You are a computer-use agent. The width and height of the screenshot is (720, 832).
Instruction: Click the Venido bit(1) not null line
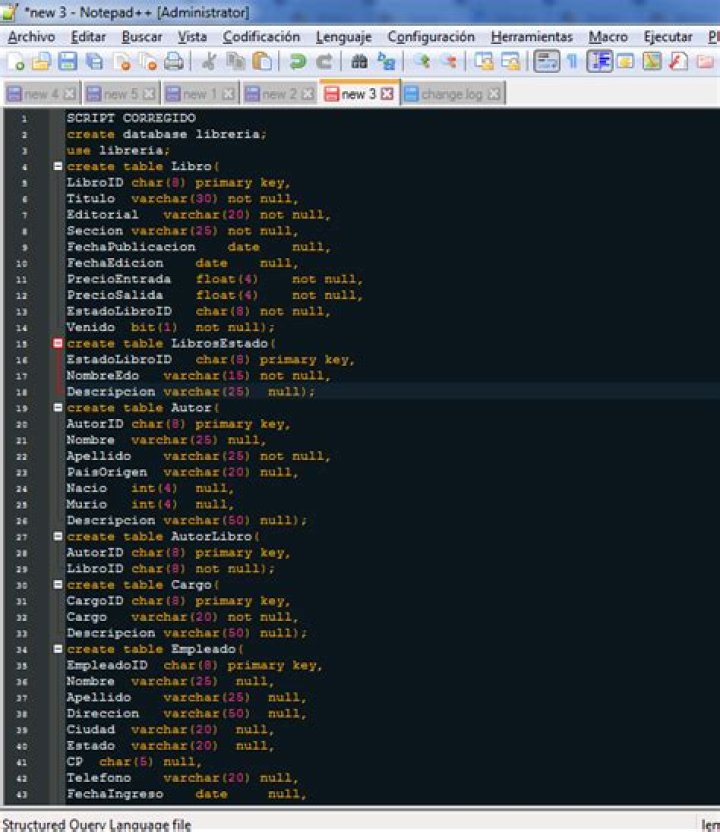[170, 327]
